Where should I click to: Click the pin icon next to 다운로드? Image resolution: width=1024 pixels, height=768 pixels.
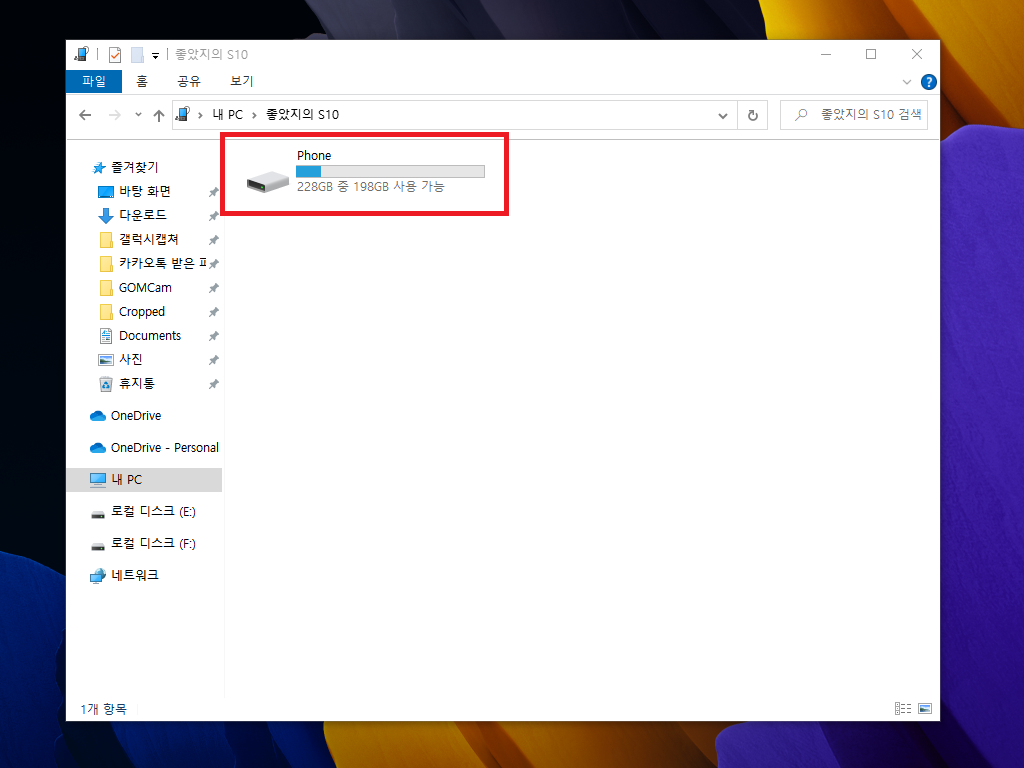[214, 216]
